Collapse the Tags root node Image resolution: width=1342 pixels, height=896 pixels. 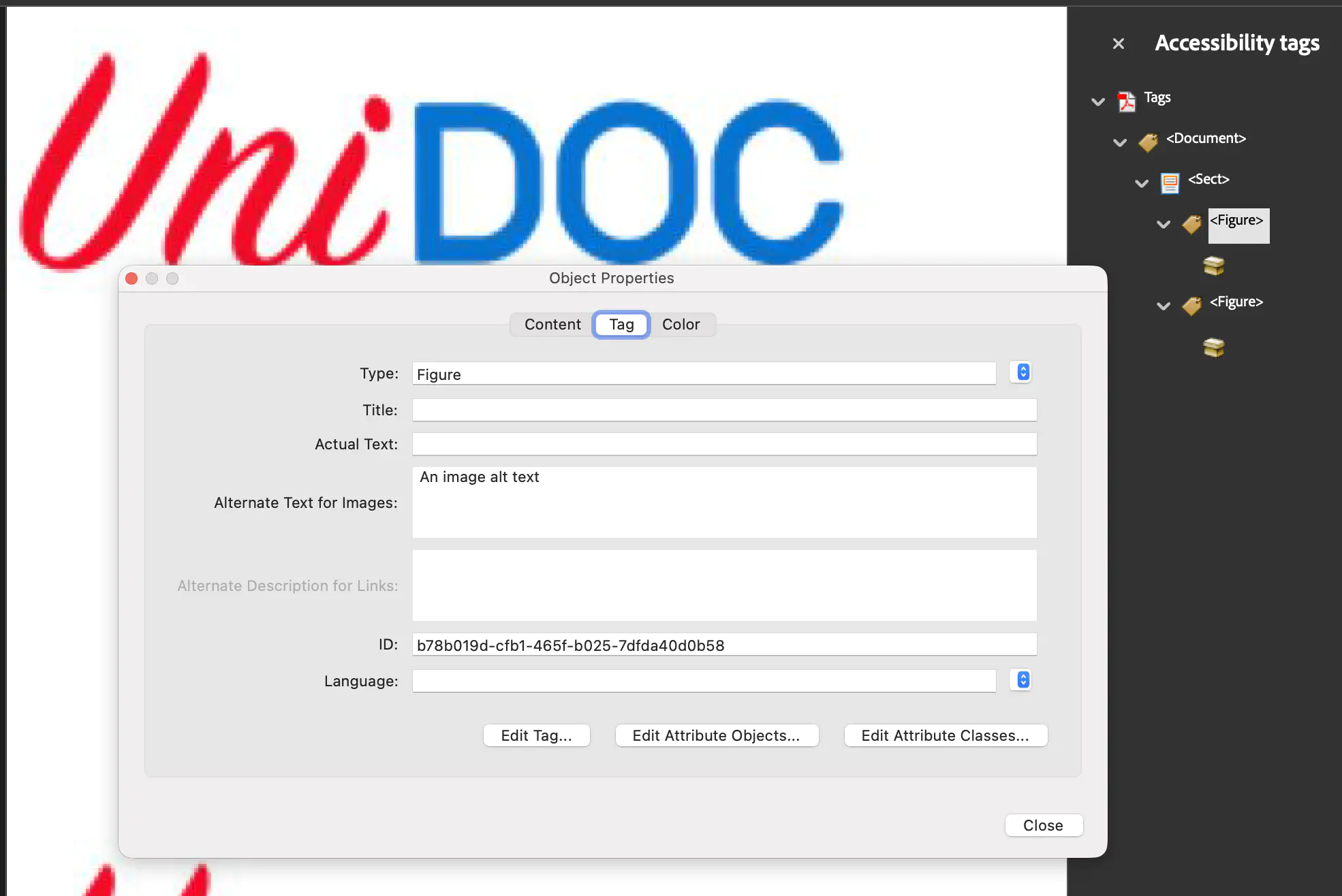1098,102
